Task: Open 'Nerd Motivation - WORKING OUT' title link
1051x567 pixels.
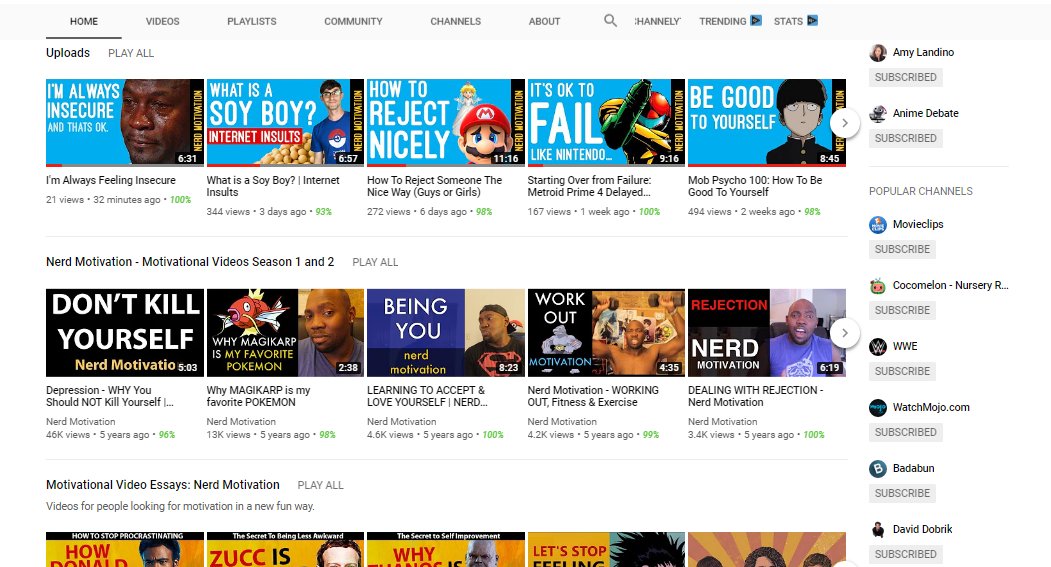Action: [x=593, y=396]
